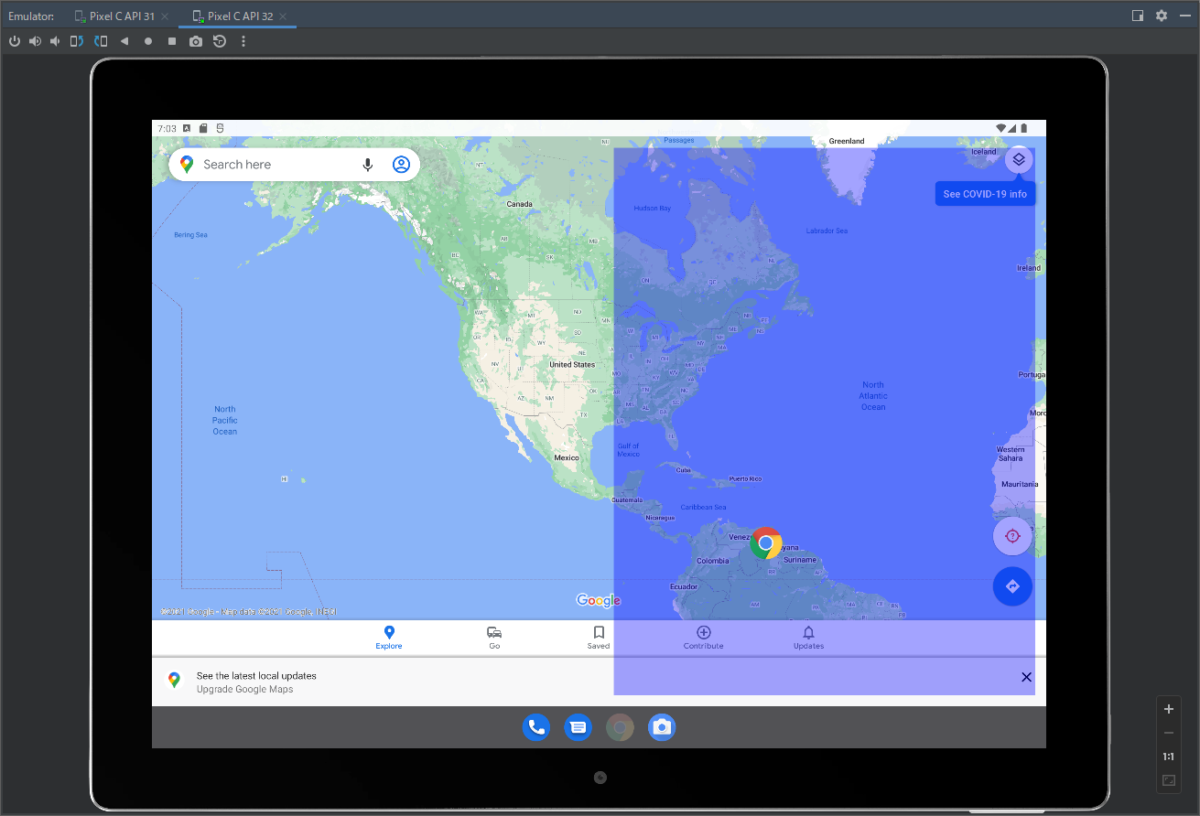Click the Google logo on the map

598,600
